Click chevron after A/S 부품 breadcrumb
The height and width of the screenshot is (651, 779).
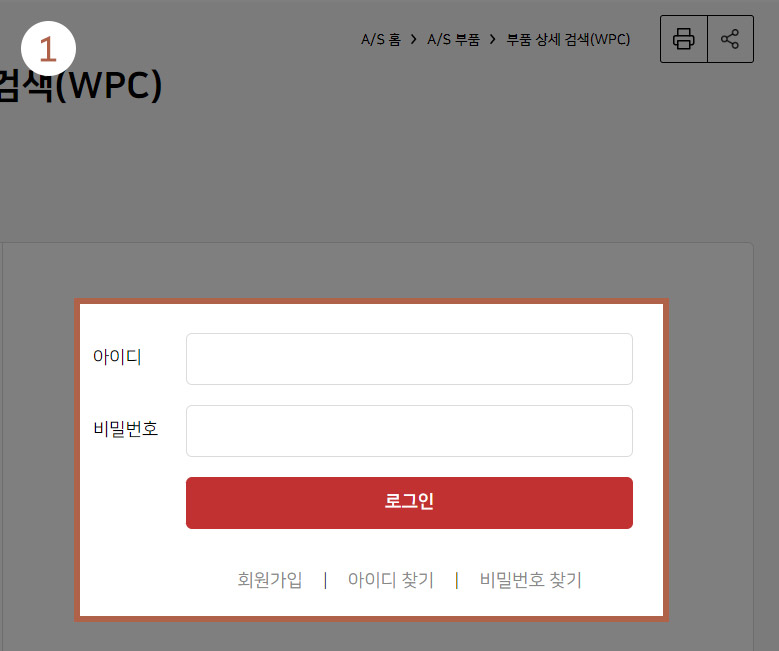click(492, 39)
